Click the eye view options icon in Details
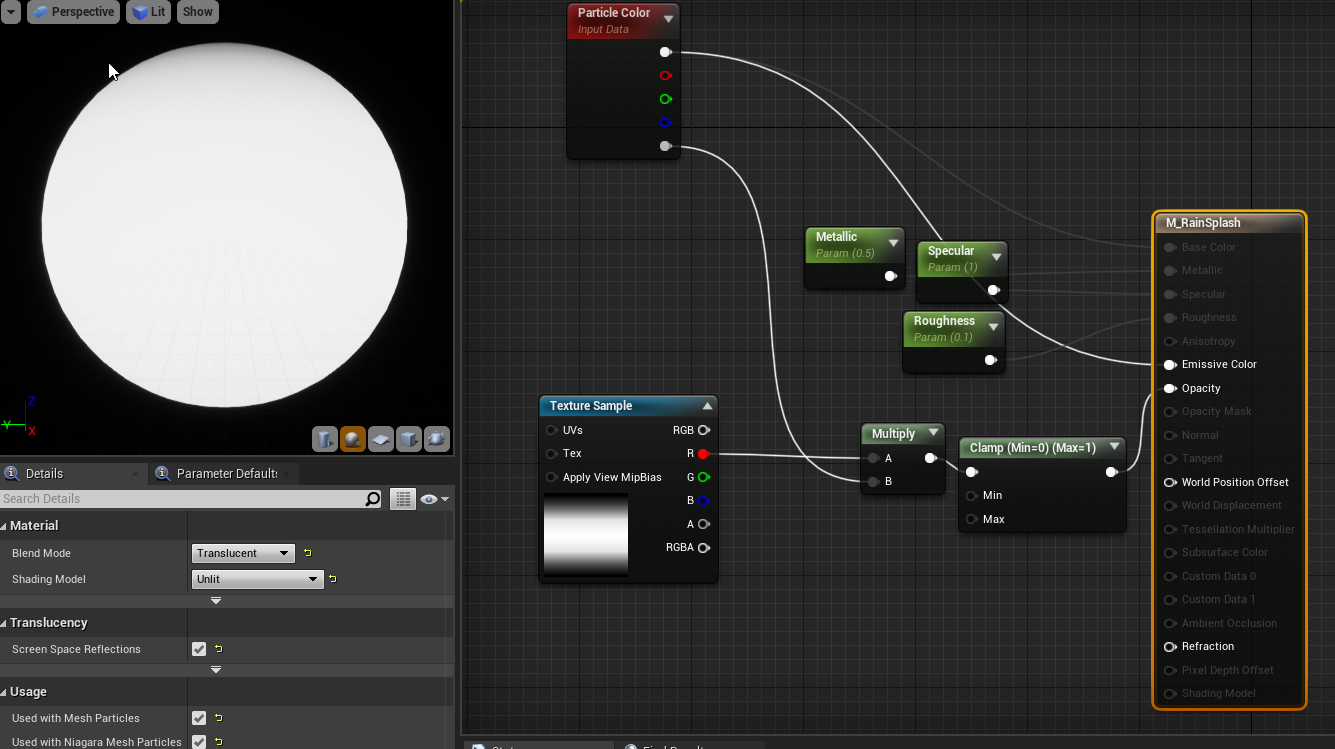Image resolution: width=1335 pixels, height=749 pixels. [429, 499]
